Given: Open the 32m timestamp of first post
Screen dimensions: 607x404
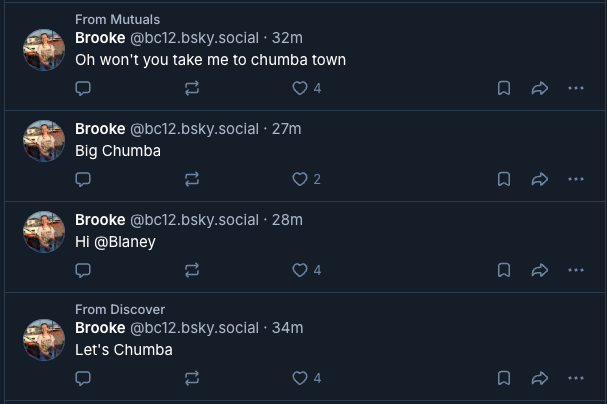Looking at the screenshot, I should pos(287,38).
